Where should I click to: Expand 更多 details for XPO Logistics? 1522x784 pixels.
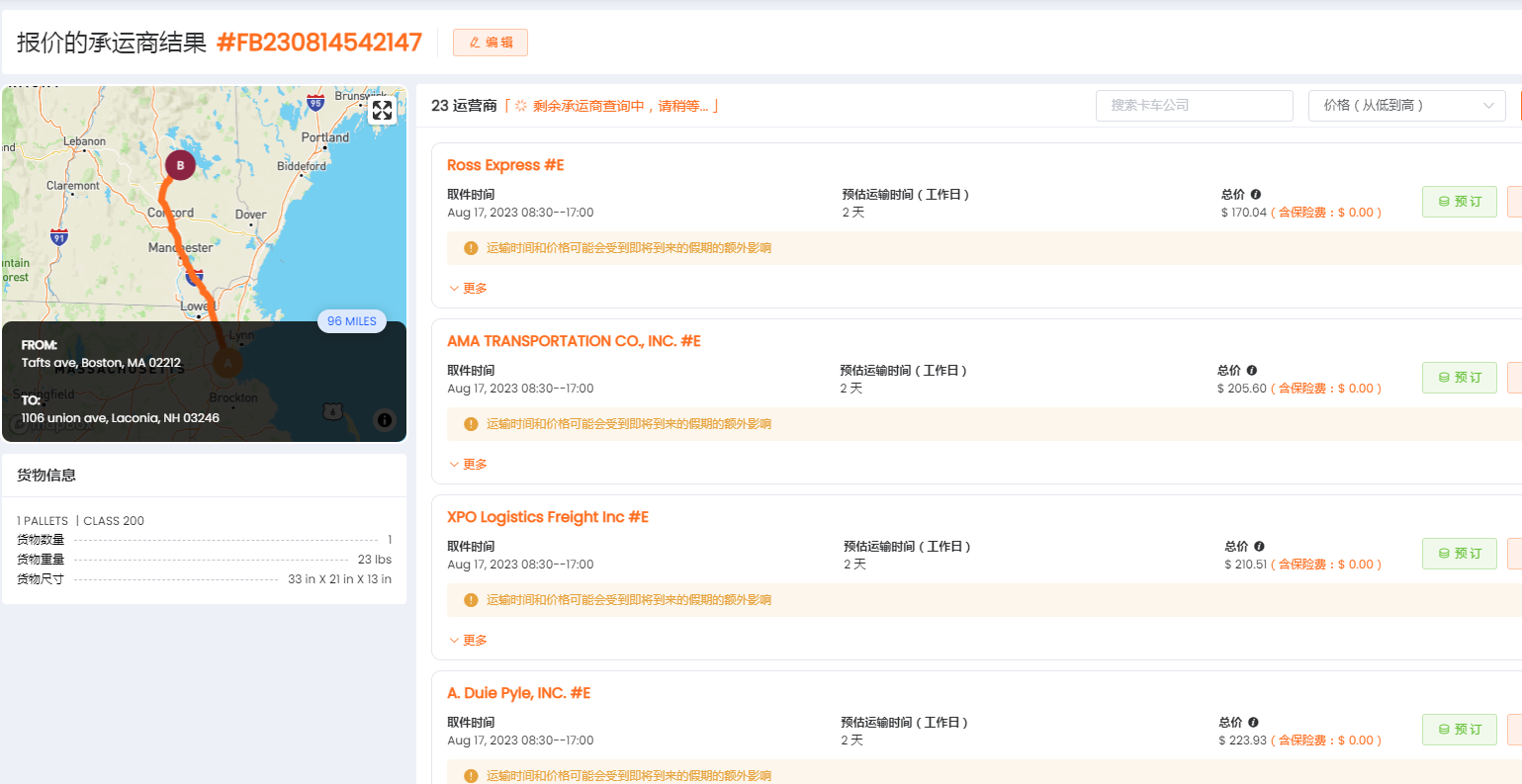pos(469,641)
